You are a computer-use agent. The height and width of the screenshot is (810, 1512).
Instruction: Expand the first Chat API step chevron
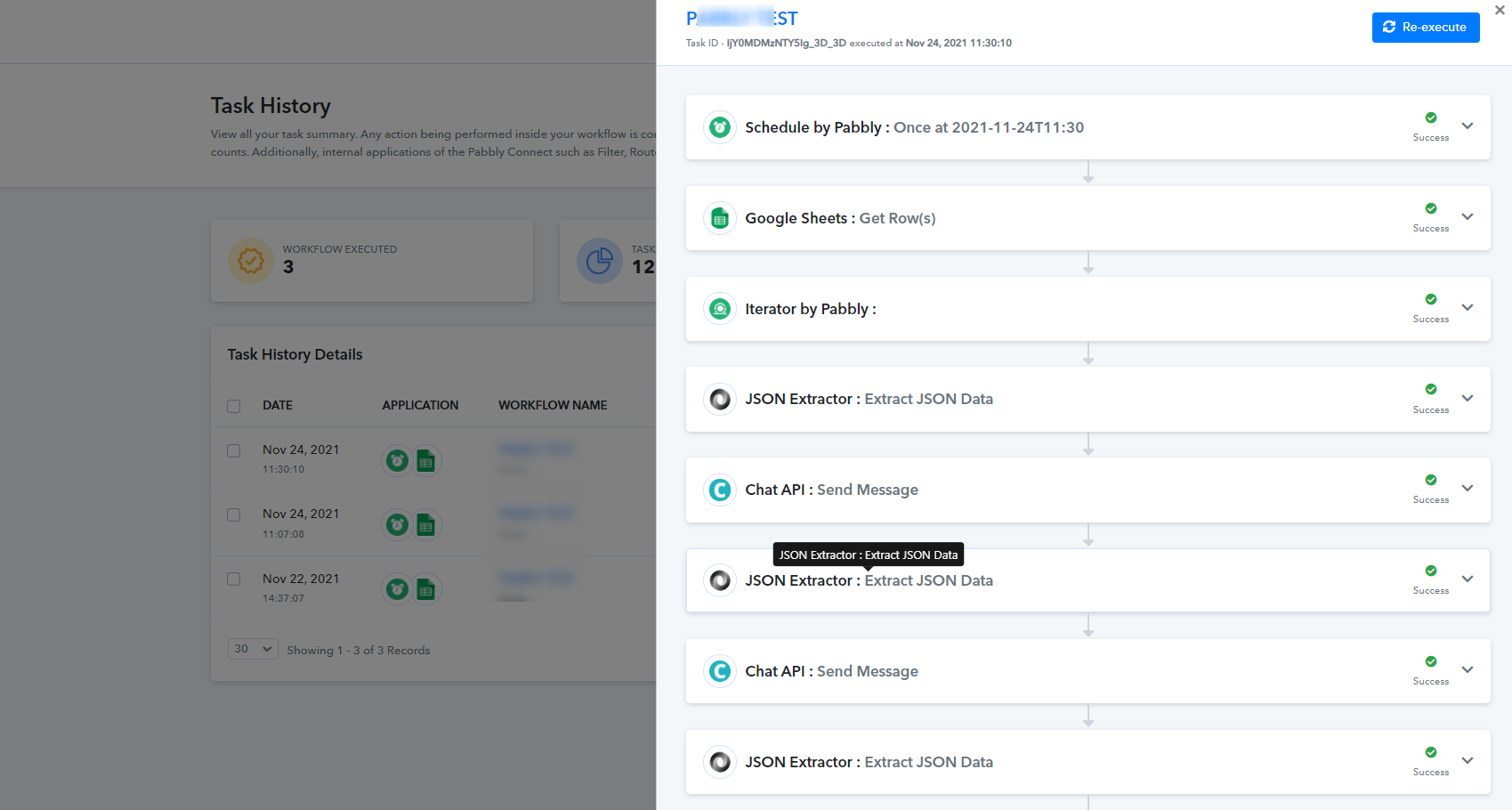point(1468,488)
